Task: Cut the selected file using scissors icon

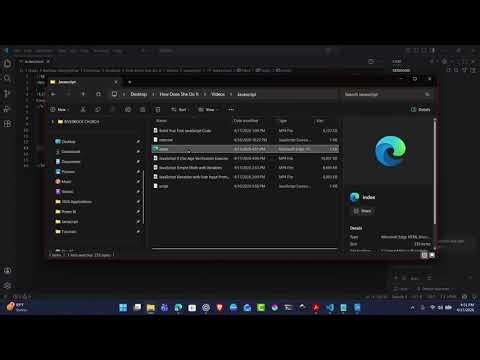Action: click(x=83, y=109)
